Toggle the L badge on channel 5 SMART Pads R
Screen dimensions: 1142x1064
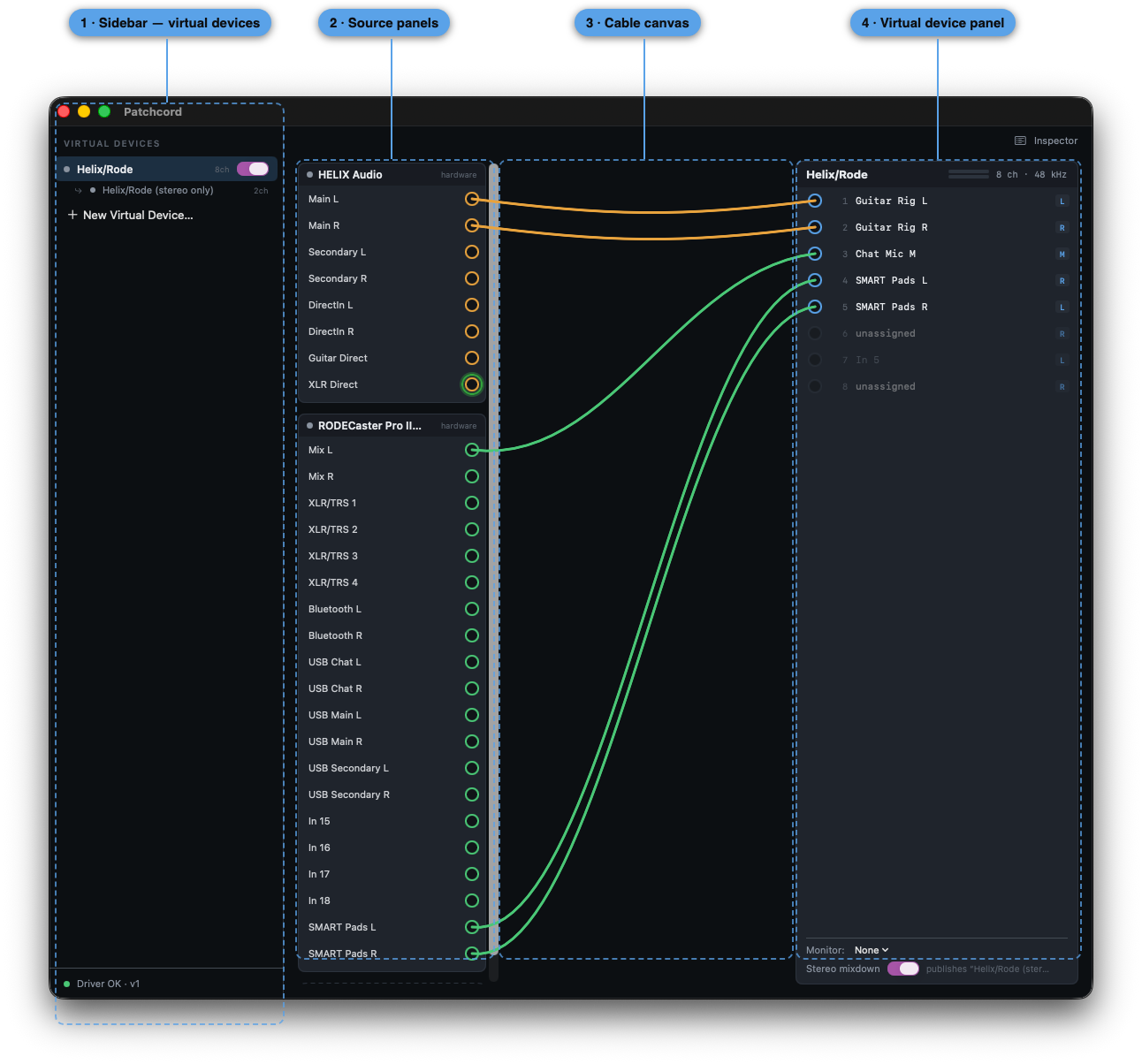[1062, 307]
